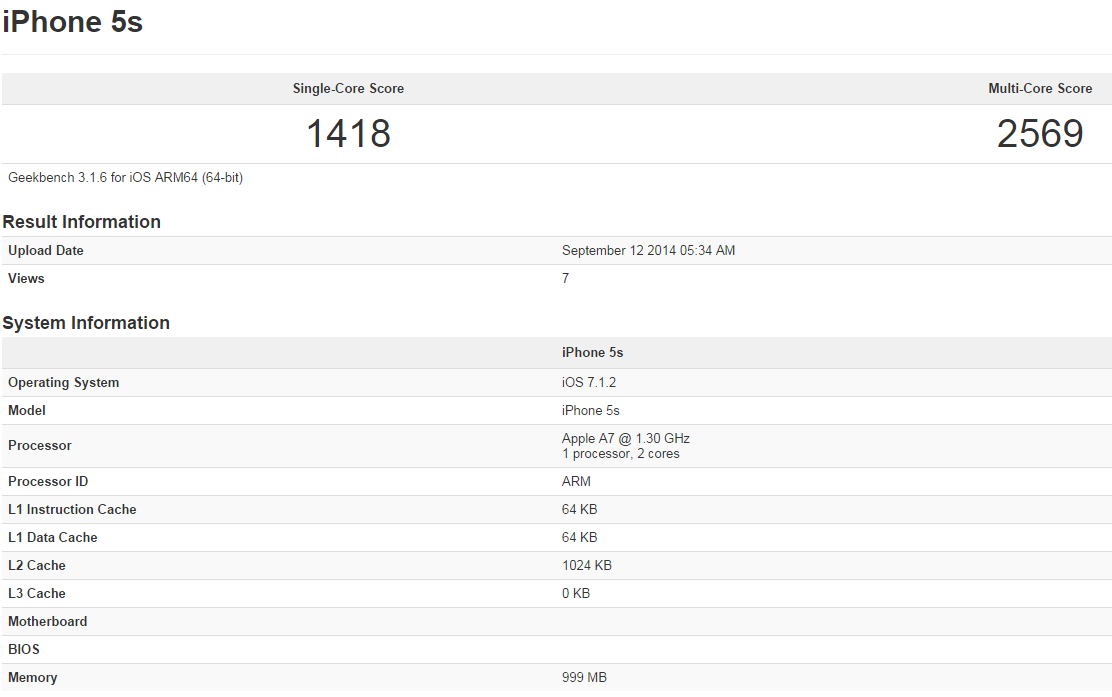Click the Model row label

point(27,411)
